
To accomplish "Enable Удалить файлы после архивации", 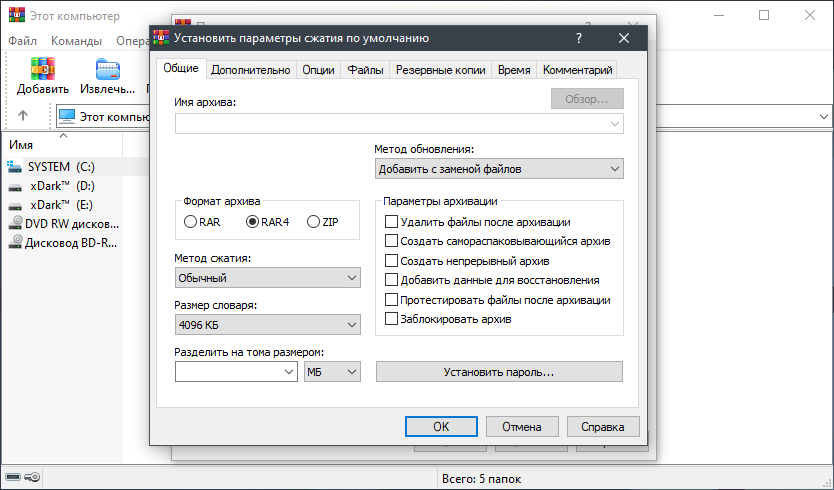I will (x=391, y=221).
